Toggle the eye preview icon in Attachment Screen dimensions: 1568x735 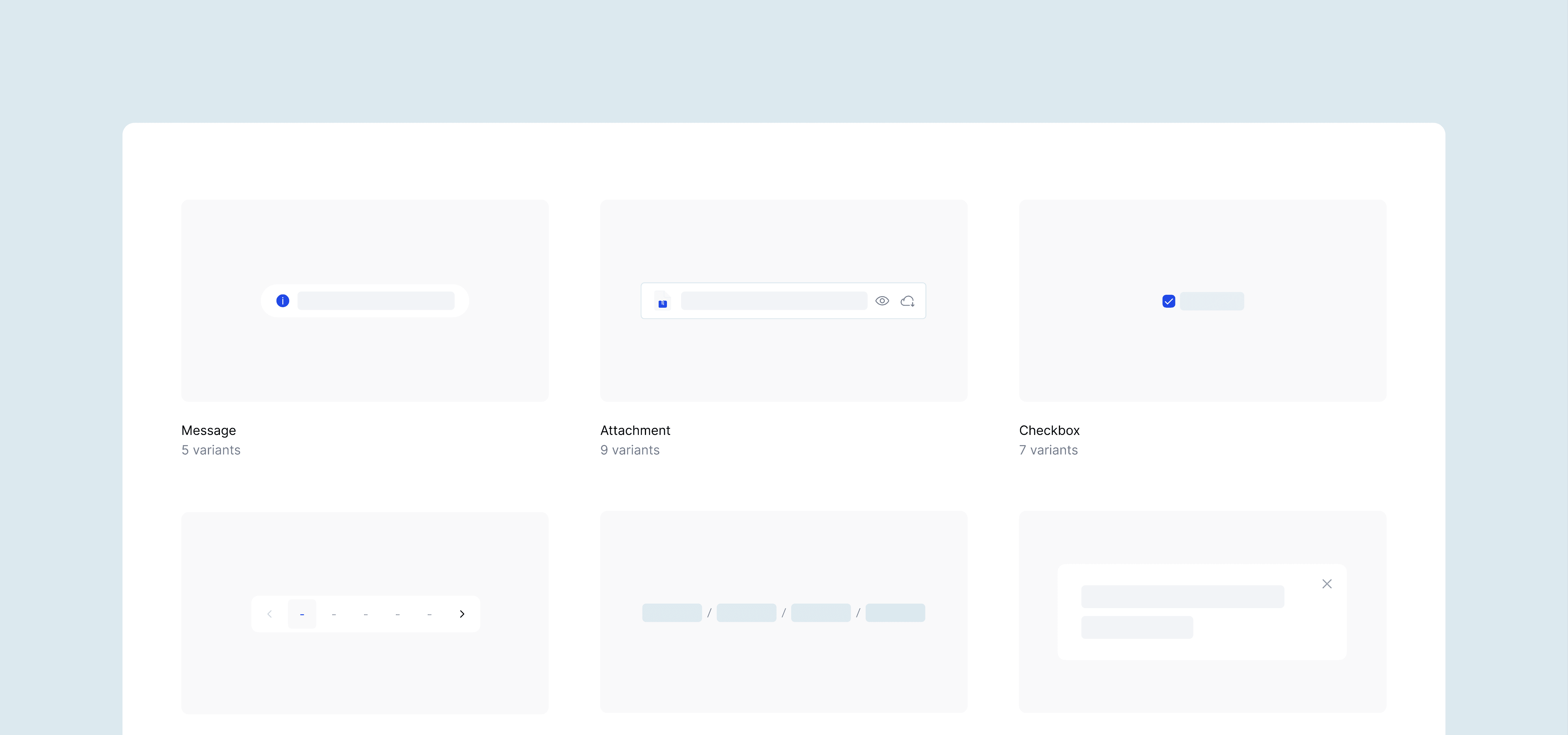881,301
